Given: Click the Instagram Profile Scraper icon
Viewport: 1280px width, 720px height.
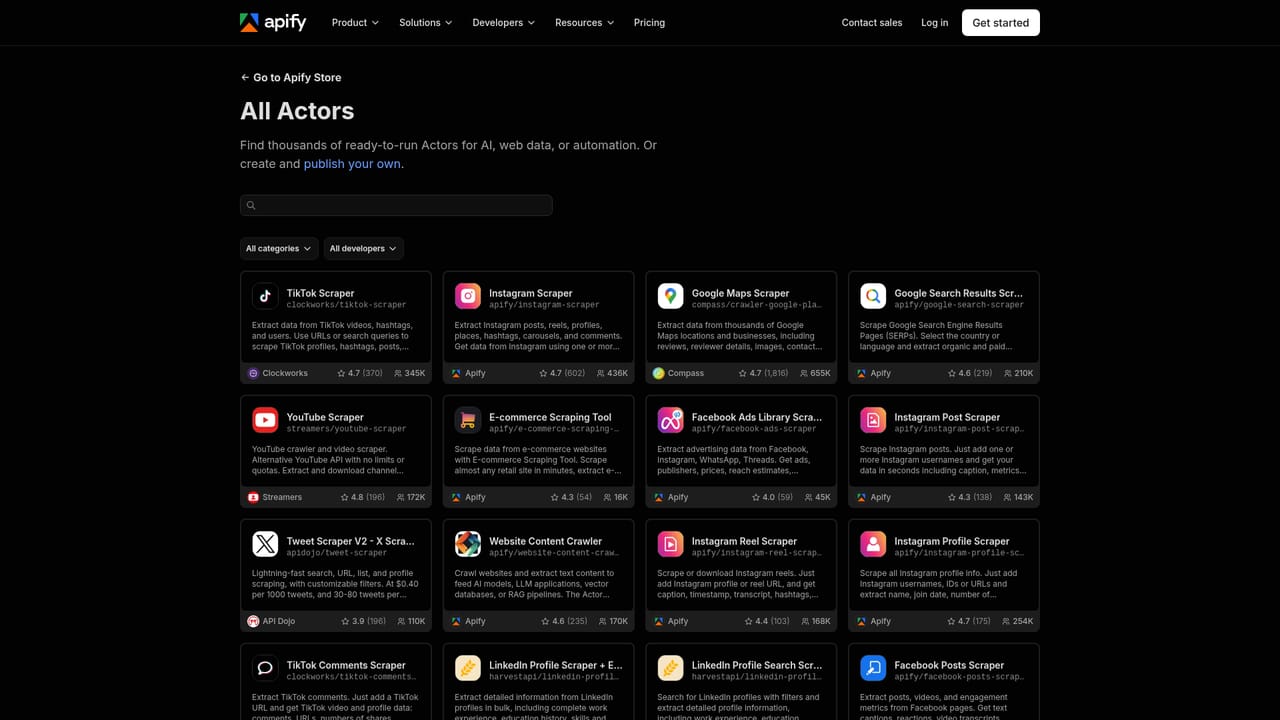Looking at the screenshot, I should coord(873,544).
